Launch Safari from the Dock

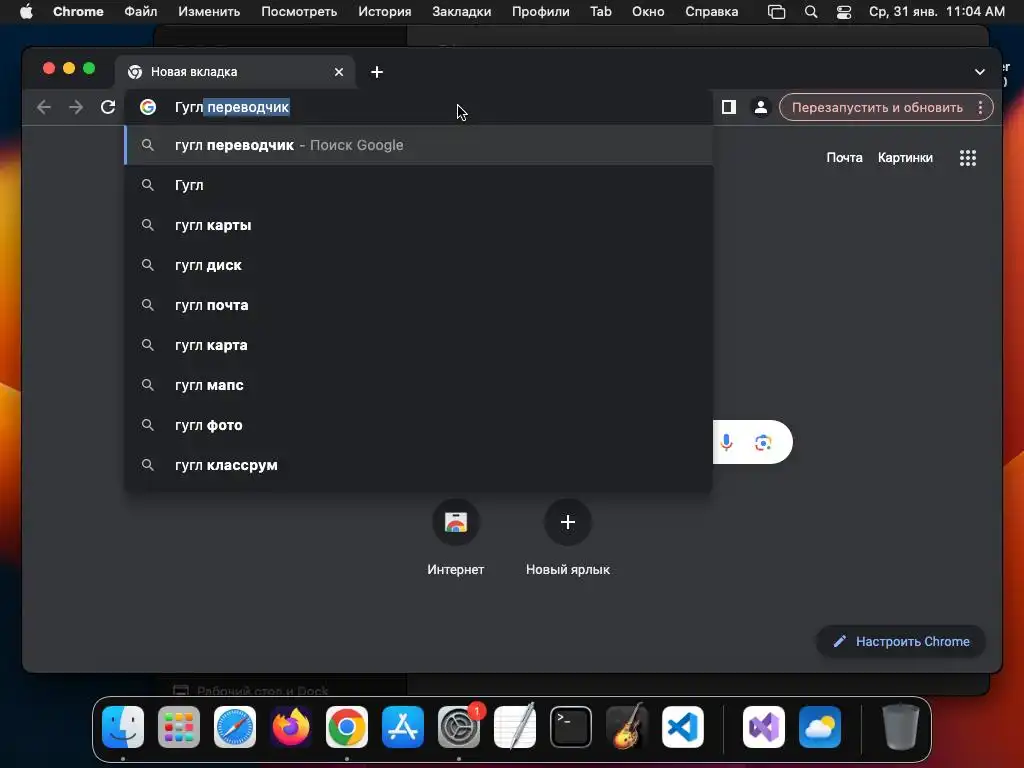coord(235,727)
